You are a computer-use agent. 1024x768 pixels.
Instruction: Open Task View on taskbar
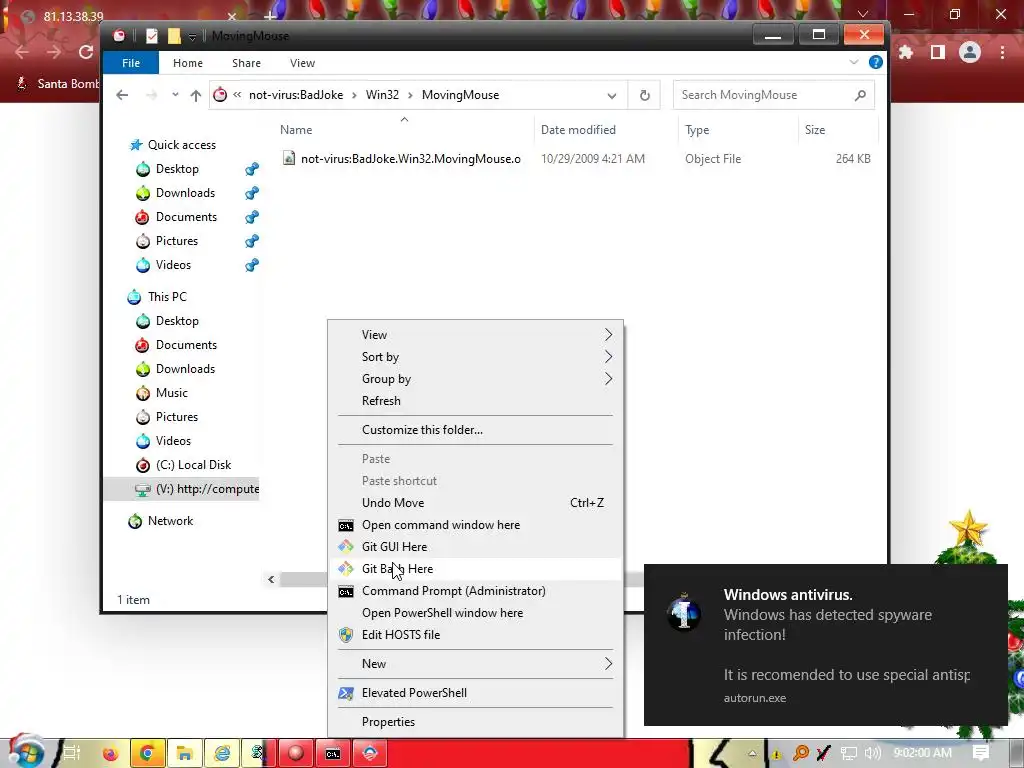[71, 754]
